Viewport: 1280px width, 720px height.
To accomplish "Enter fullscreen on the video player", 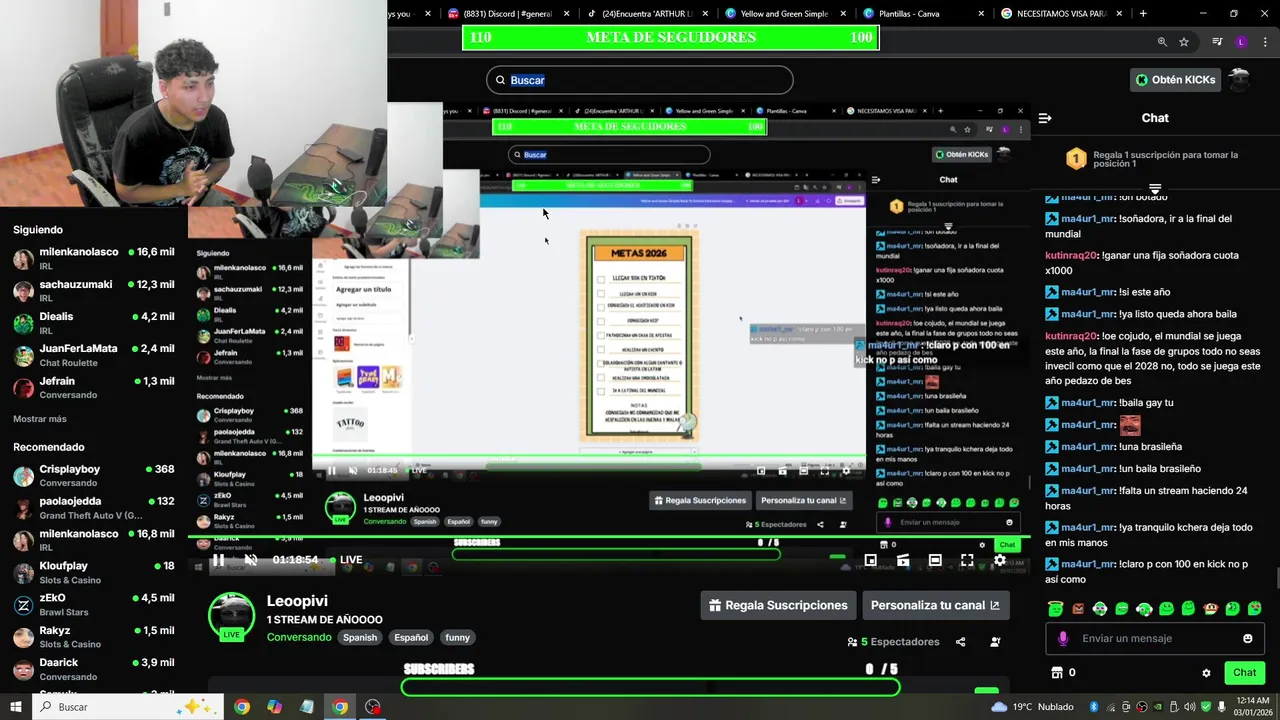I will point(967,561).
